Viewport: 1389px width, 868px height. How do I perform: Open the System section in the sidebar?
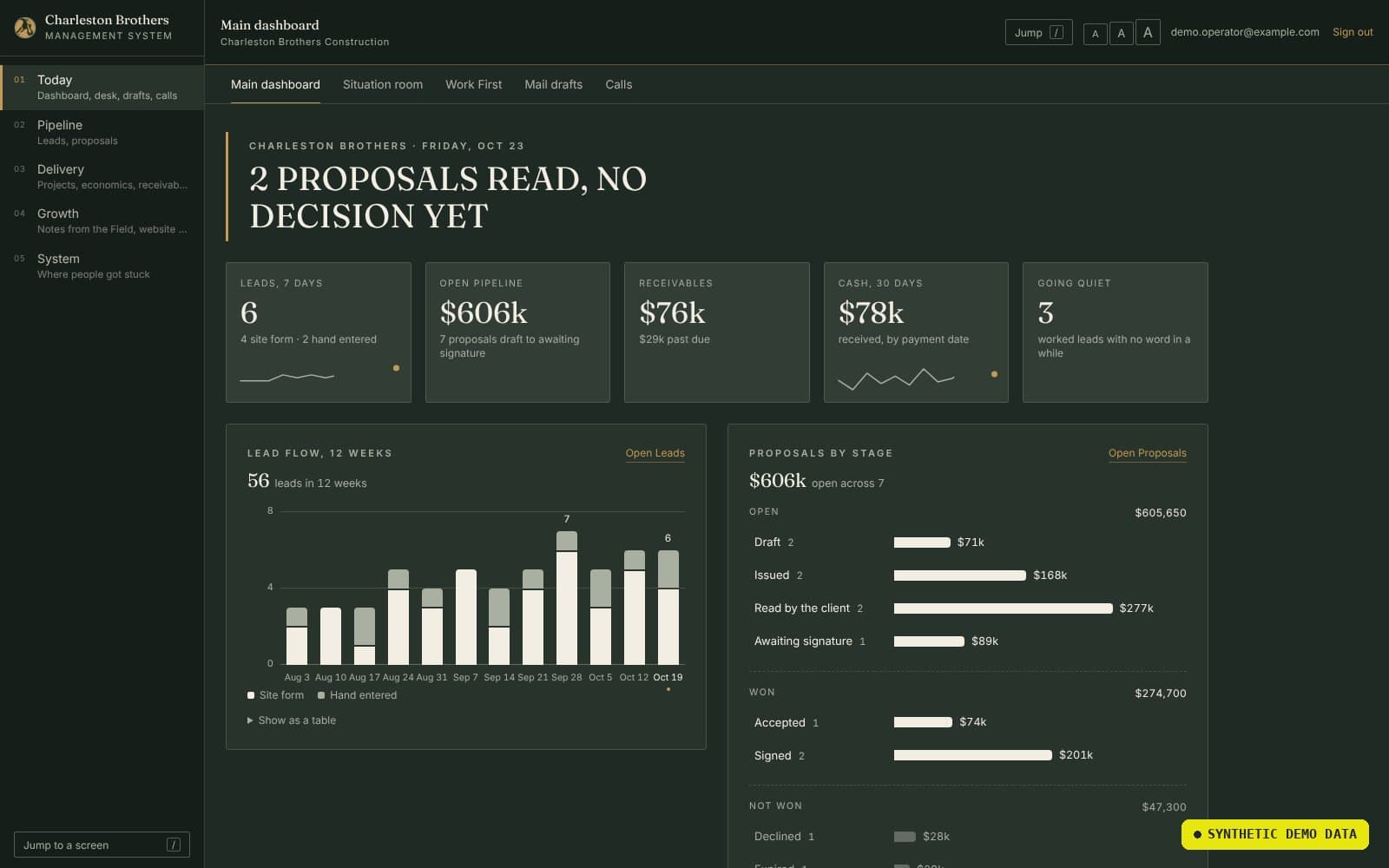102,266
